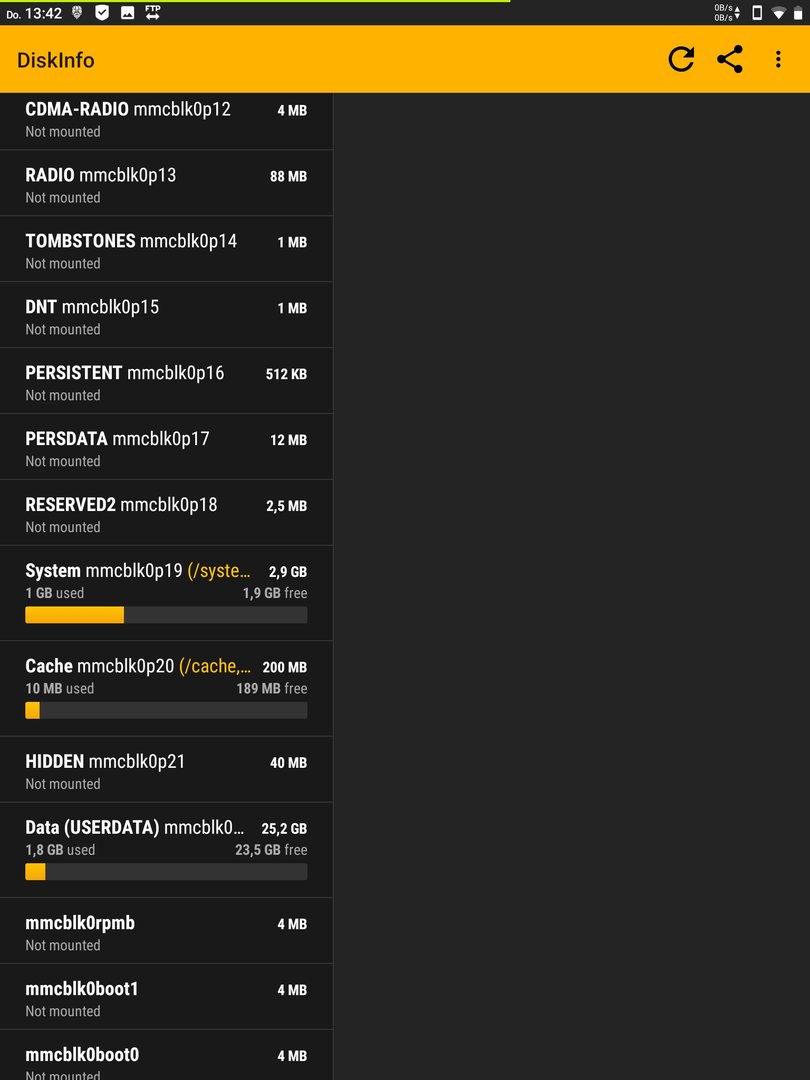
Task: Tap the System partition usage bar
Action: coord(166,615)
